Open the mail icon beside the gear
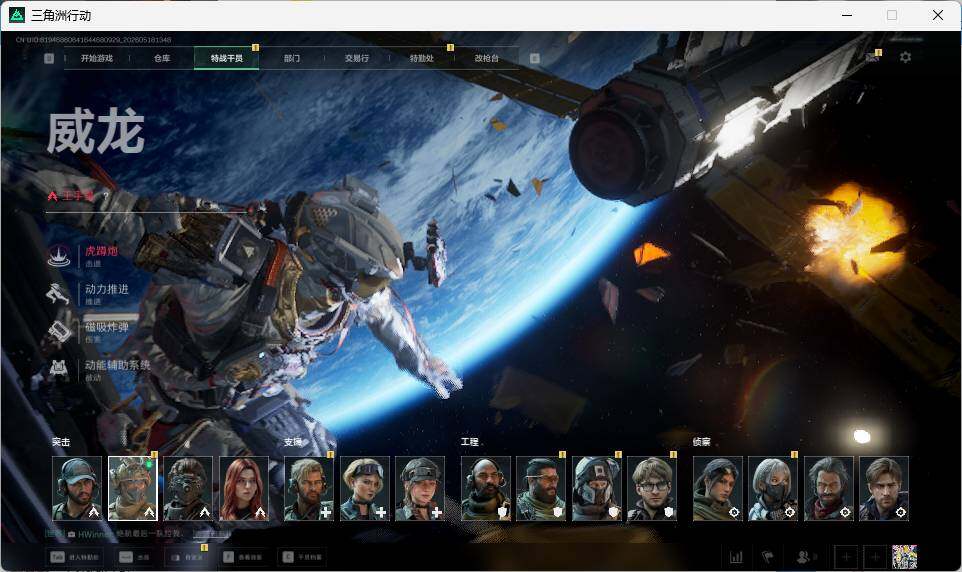This screenshot has width=962, height=572. tap(872, 57)
